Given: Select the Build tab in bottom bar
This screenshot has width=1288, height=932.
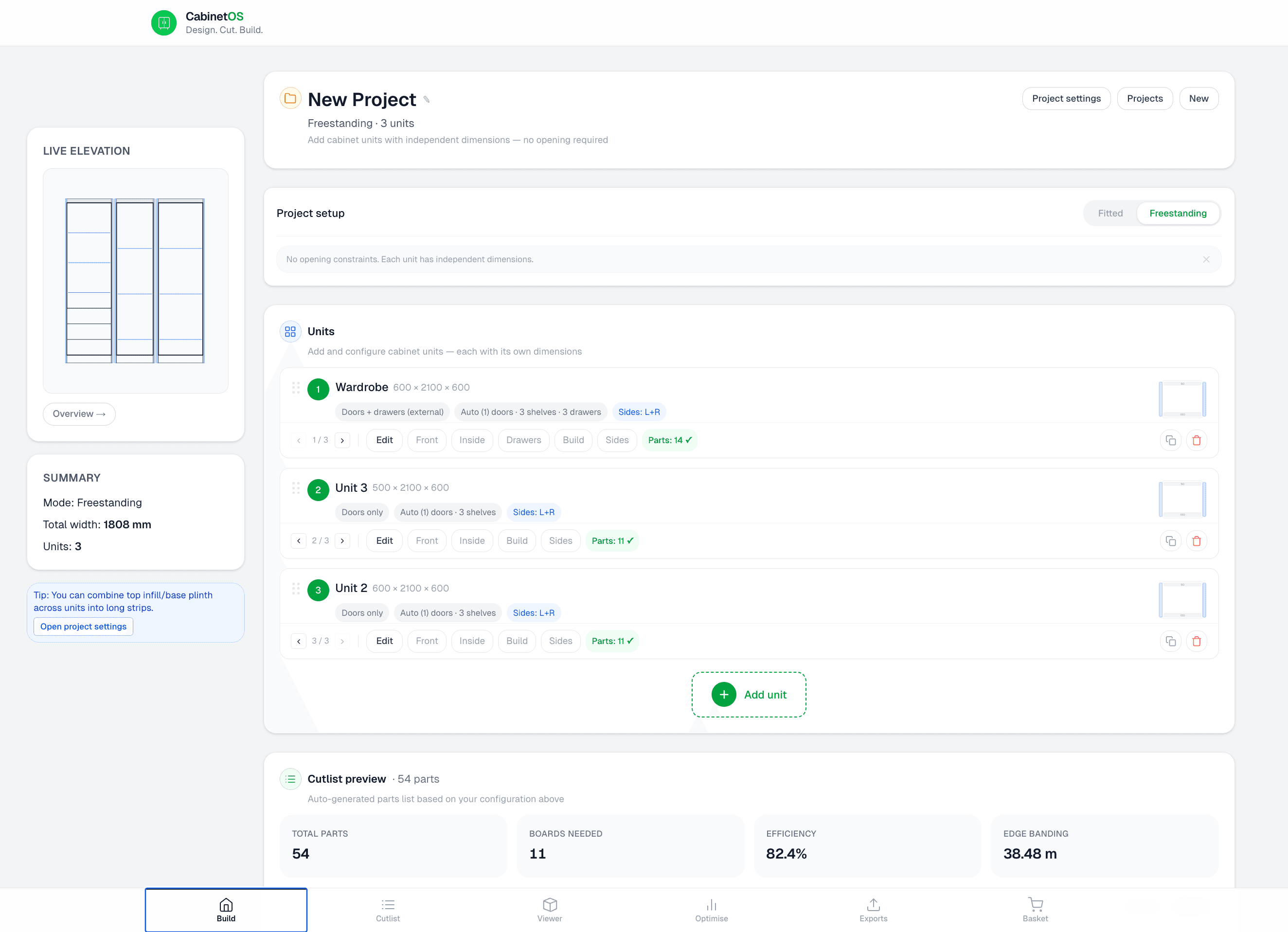Looking at the screenshot, I should coord(226,910).
